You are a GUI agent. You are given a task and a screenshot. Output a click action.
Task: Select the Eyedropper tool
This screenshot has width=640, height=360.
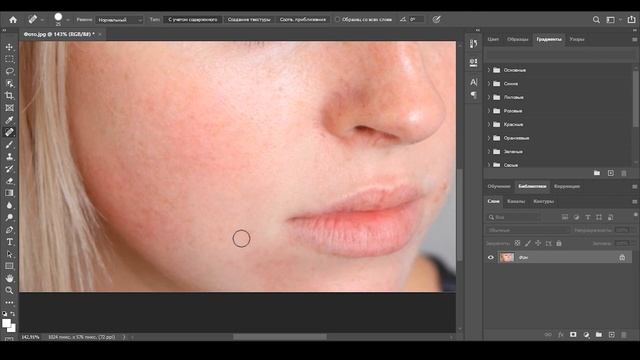point(9,120)
